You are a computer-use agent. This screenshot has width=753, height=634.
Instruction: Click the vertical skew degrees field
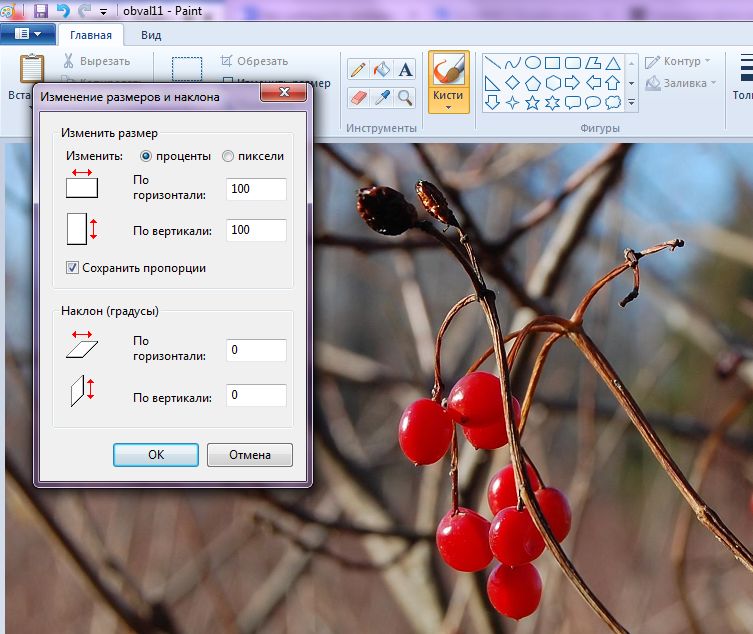pos(256,395)
